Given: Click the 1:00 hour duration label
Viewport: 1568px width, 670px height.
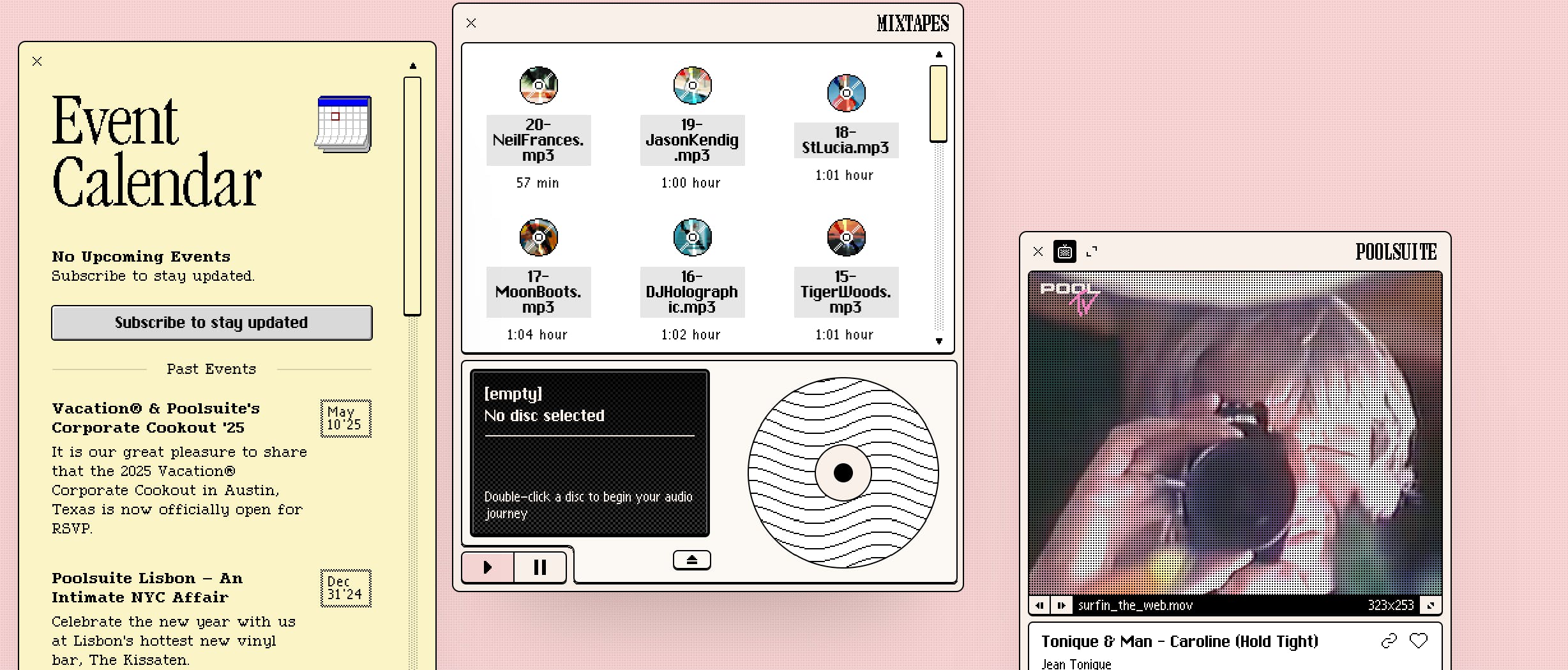Looking at the screenshot, I should 691,183.
